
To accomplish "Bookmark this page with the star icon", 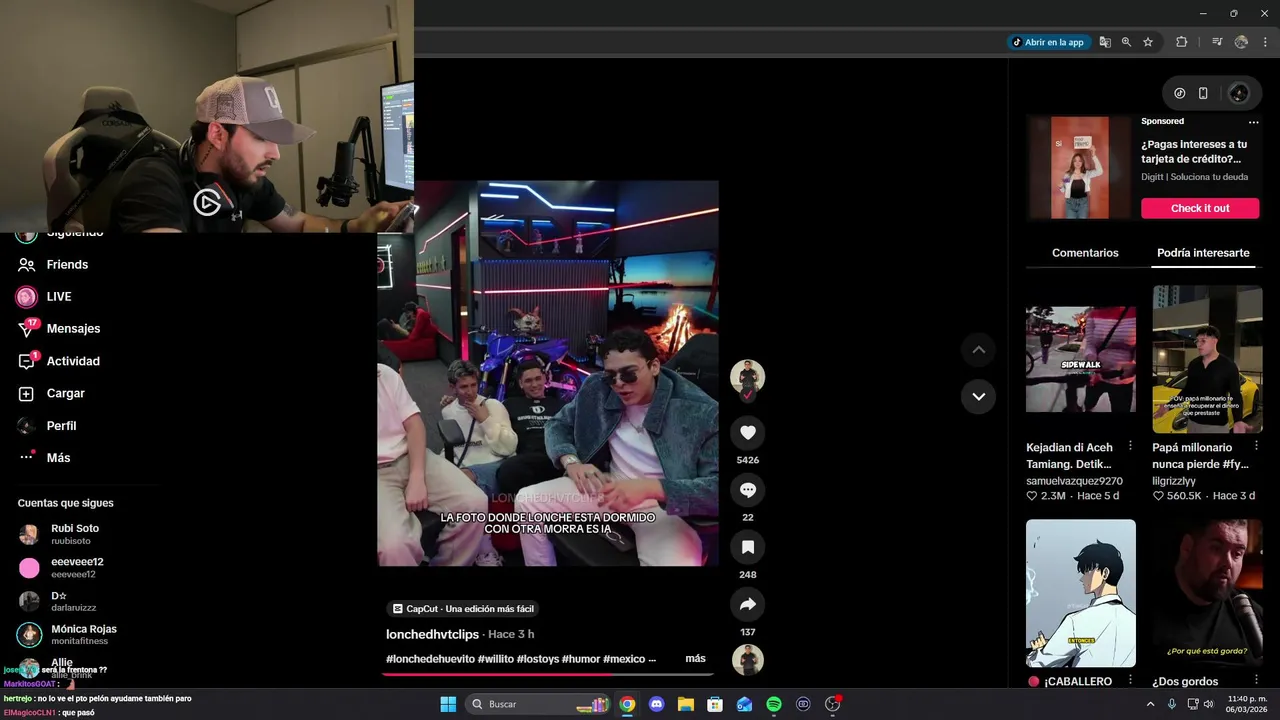I will (1148, 42).
